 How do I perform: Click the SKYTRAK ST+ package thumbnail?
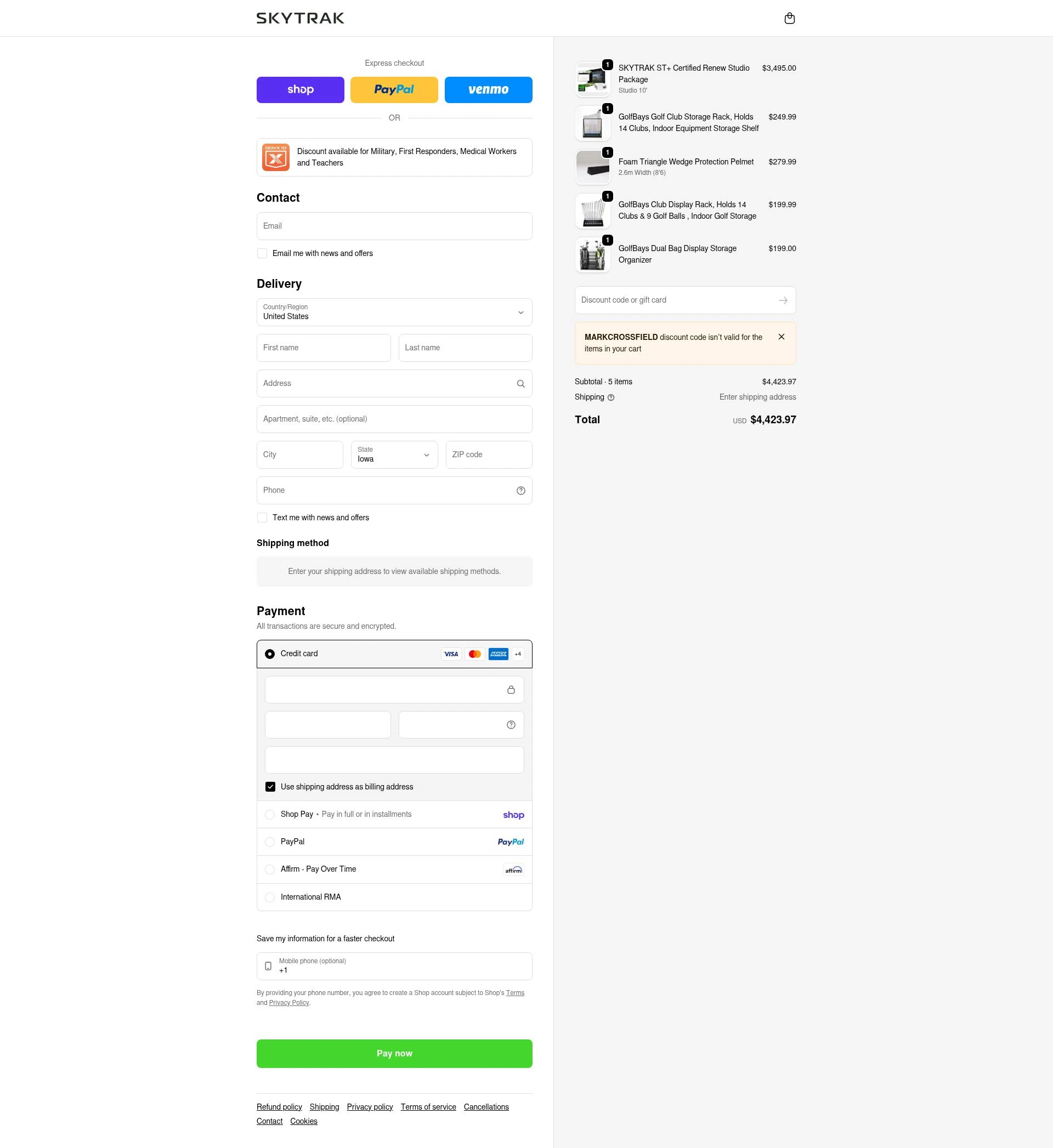click(593, 79)
